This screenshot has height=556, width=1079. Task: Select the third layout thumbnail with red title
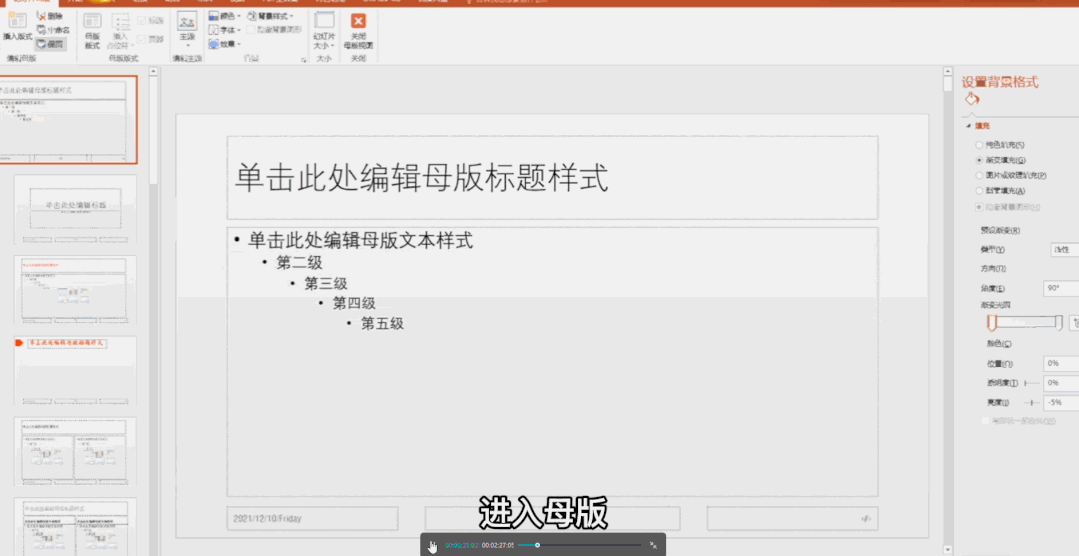coord(75,290)
